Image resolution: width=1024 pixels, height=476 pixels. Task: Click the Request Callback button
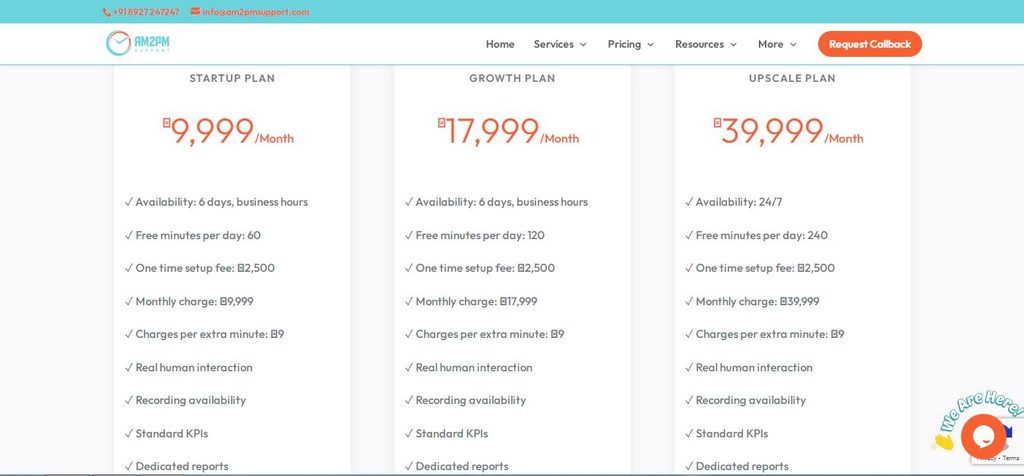(869, 44)
